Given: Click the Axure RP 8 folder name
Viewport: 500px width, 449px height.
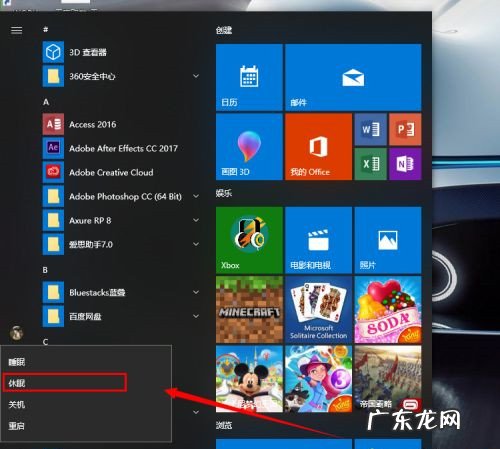Looking at the screenshot, I should [x=90, y=220].
